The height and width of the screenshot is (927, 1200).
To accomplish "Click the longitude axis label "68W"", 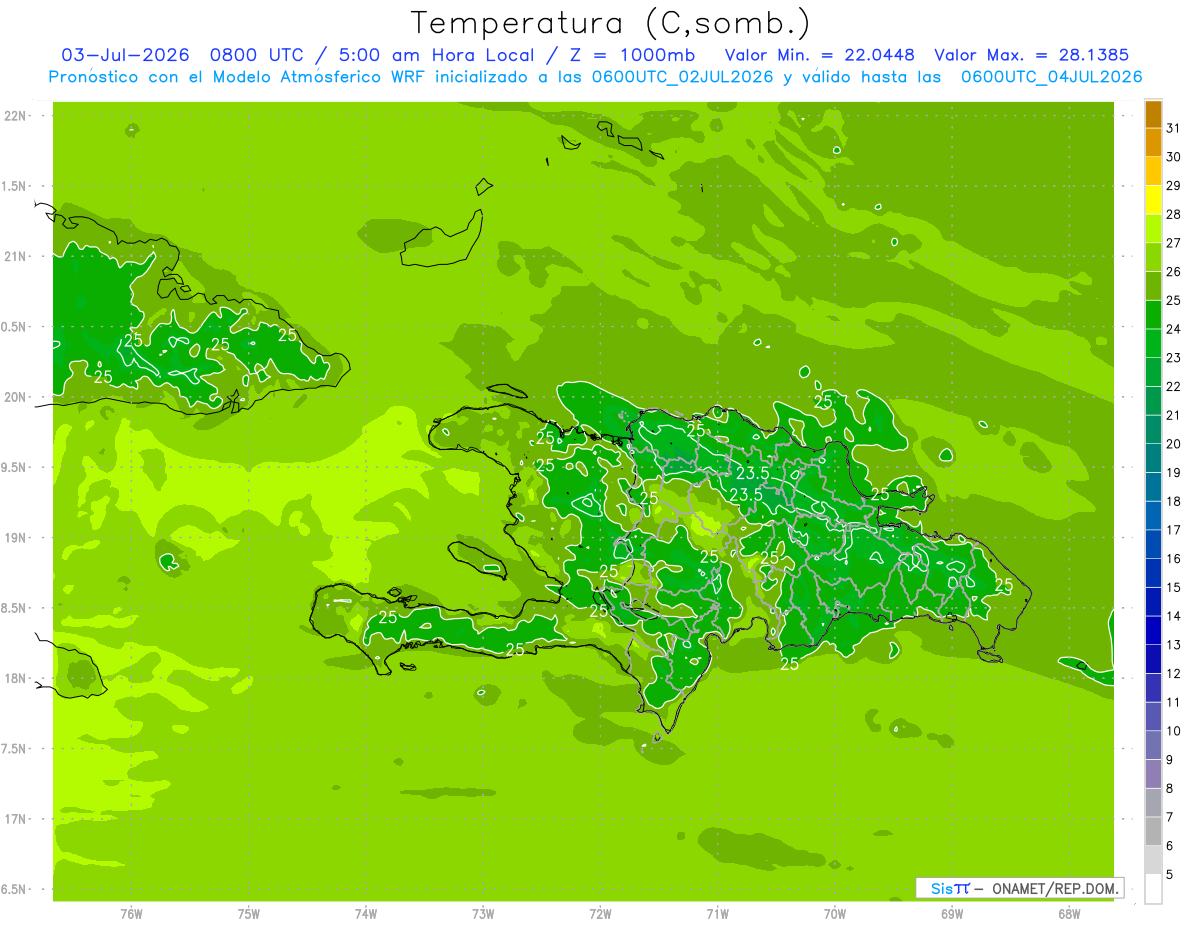I will pyautogui.click(x=1069, y=914).
